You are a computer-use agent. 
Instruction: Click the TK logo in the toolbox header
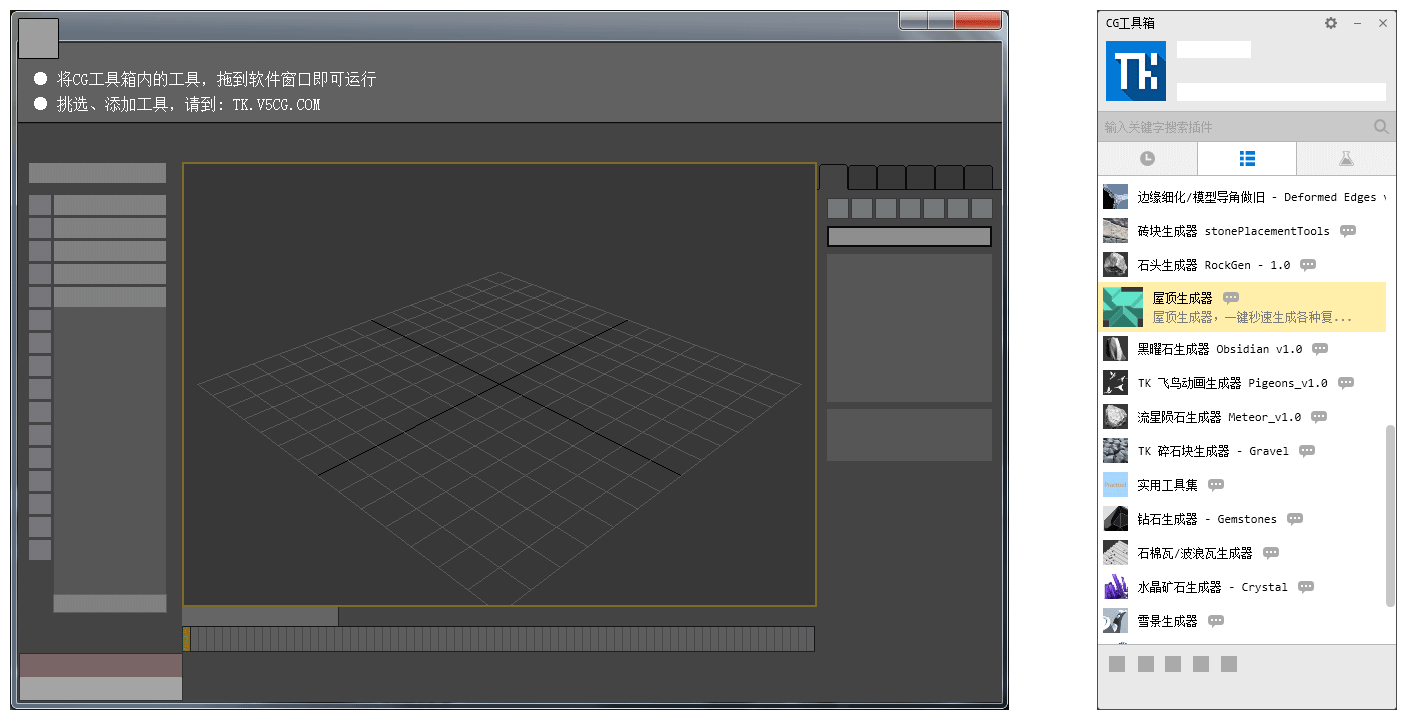coord(1135,71)
